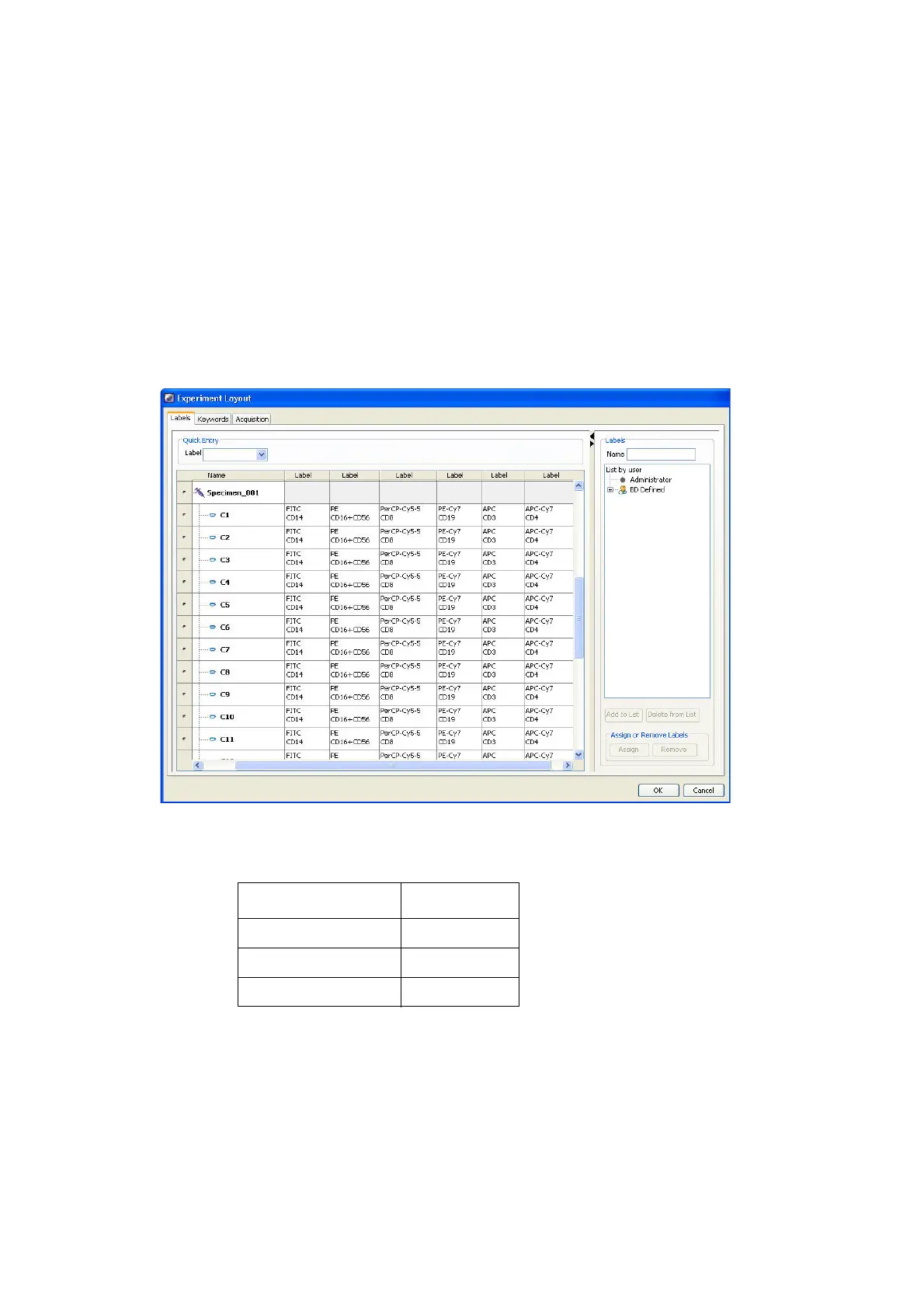
Task: Click the OK button
Action: coord(658,790)
